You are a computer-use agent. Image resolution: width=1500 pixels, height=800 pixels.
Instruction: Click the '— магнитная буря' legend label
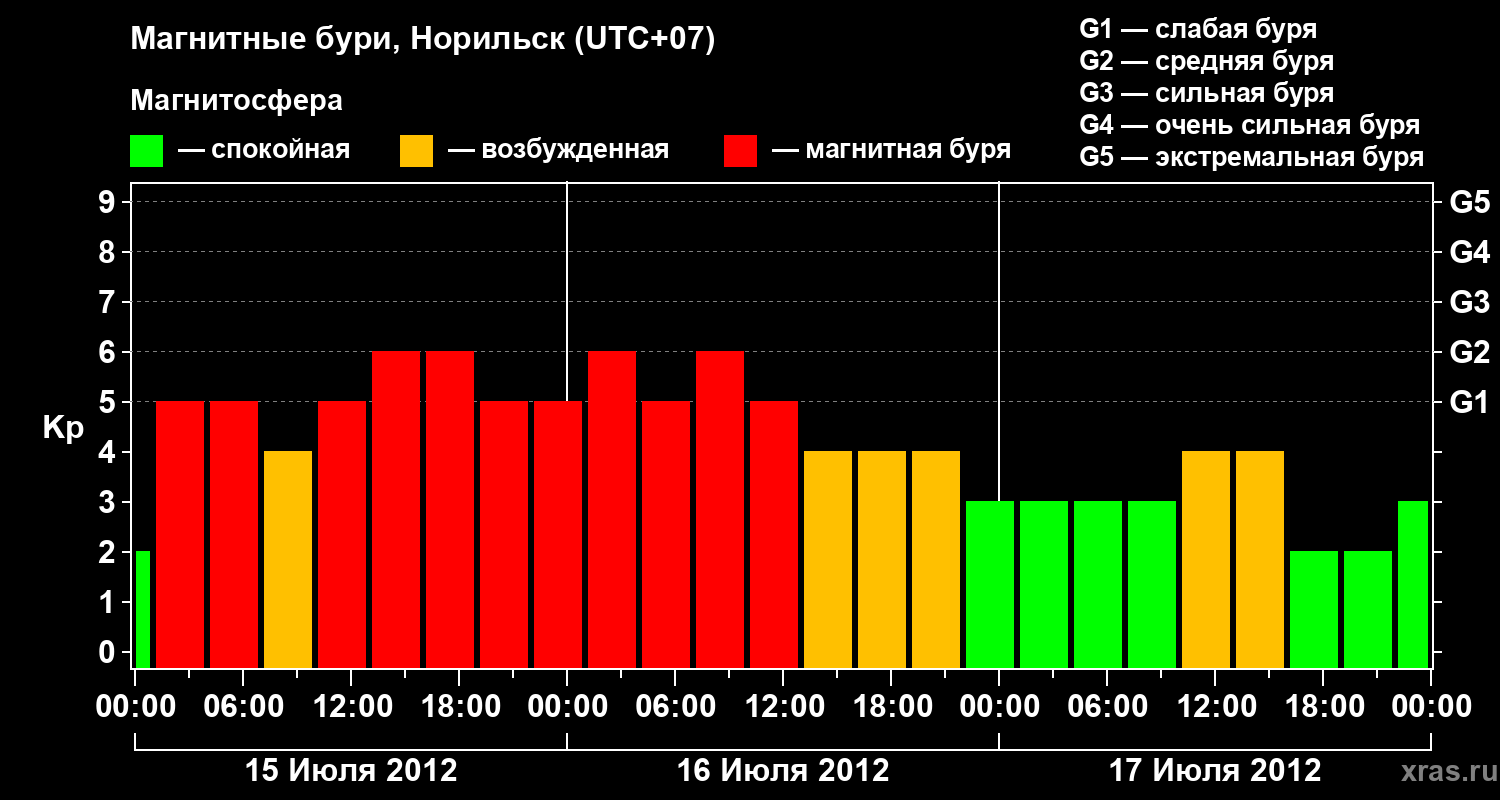coord(892,151)
